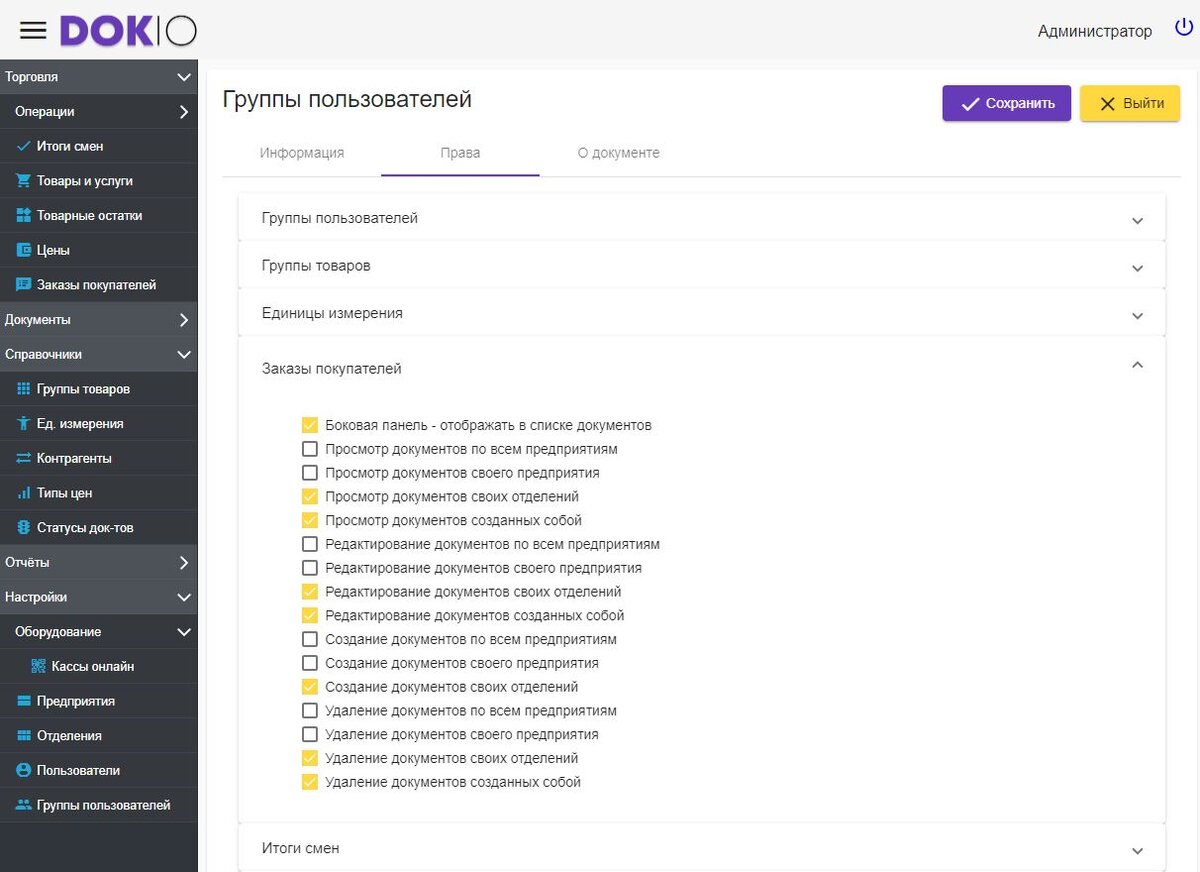The image size is (1200, 872).
Task: Click the group icon for Группы пользователей
Action: [25, 805]
